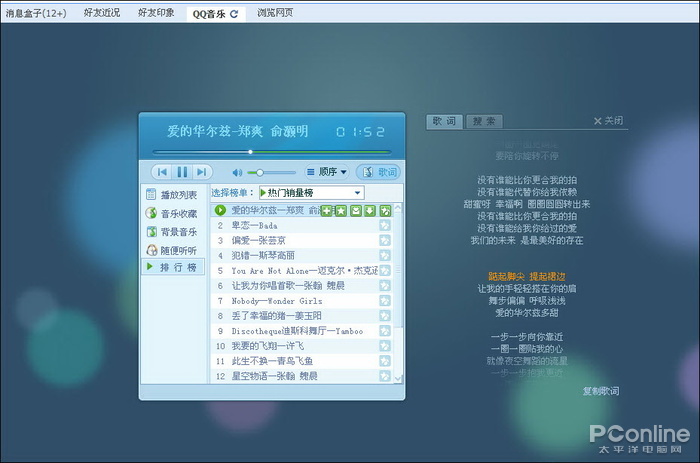Click the green share icon on first song
The image size is (700, 463).
[385, 211]
